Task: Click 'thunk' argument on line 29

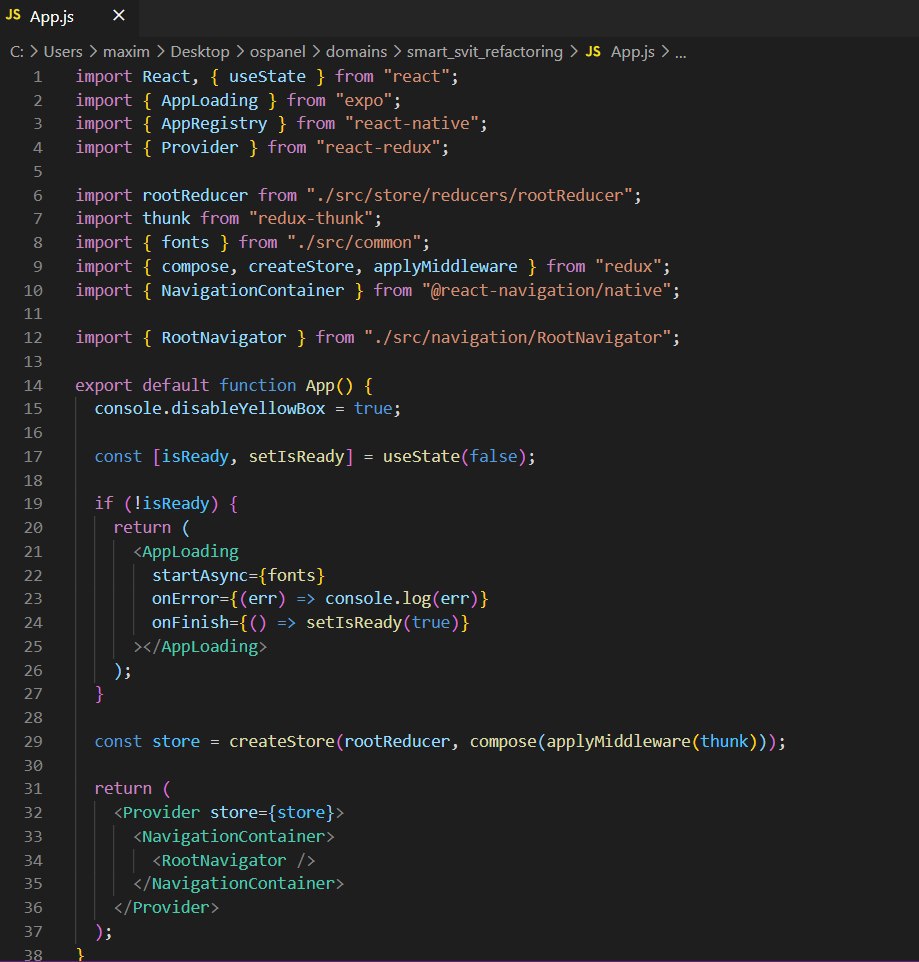Action: coord(724,742)
